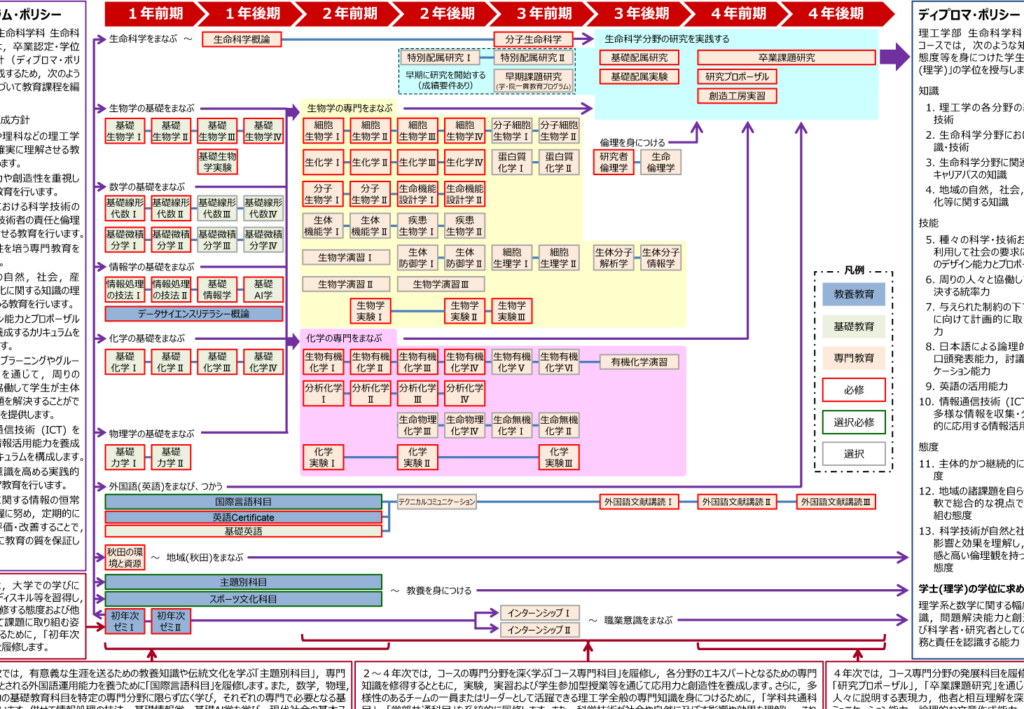This screenshot has height=709, width=1024.
Task: Click the インターンシップⅠ box
Action: point(539,613)
